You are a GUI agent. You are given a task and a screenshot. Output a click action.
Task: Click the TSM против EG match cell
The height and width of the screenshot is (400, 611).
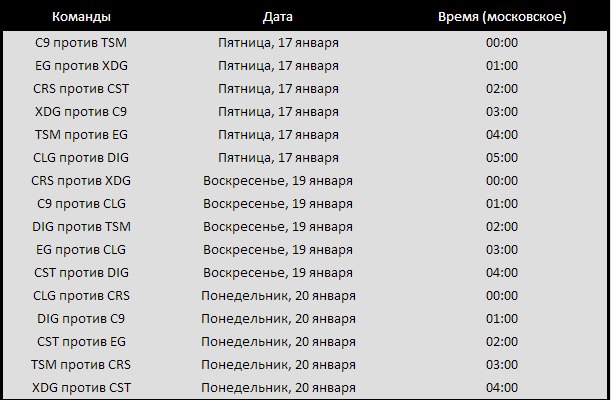coord(81,135)
